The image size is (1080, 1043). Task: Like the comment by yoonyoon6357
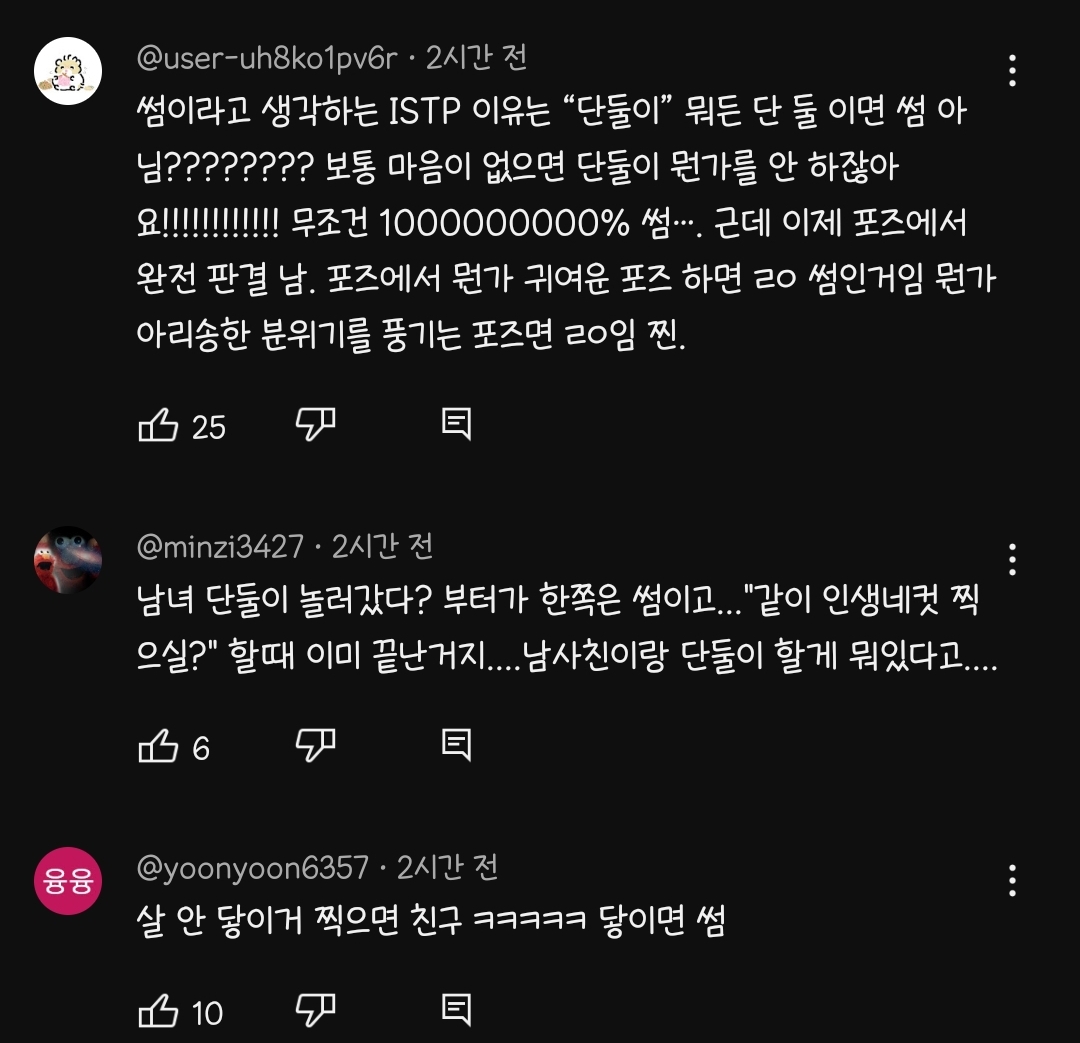tap(158, 1011)
